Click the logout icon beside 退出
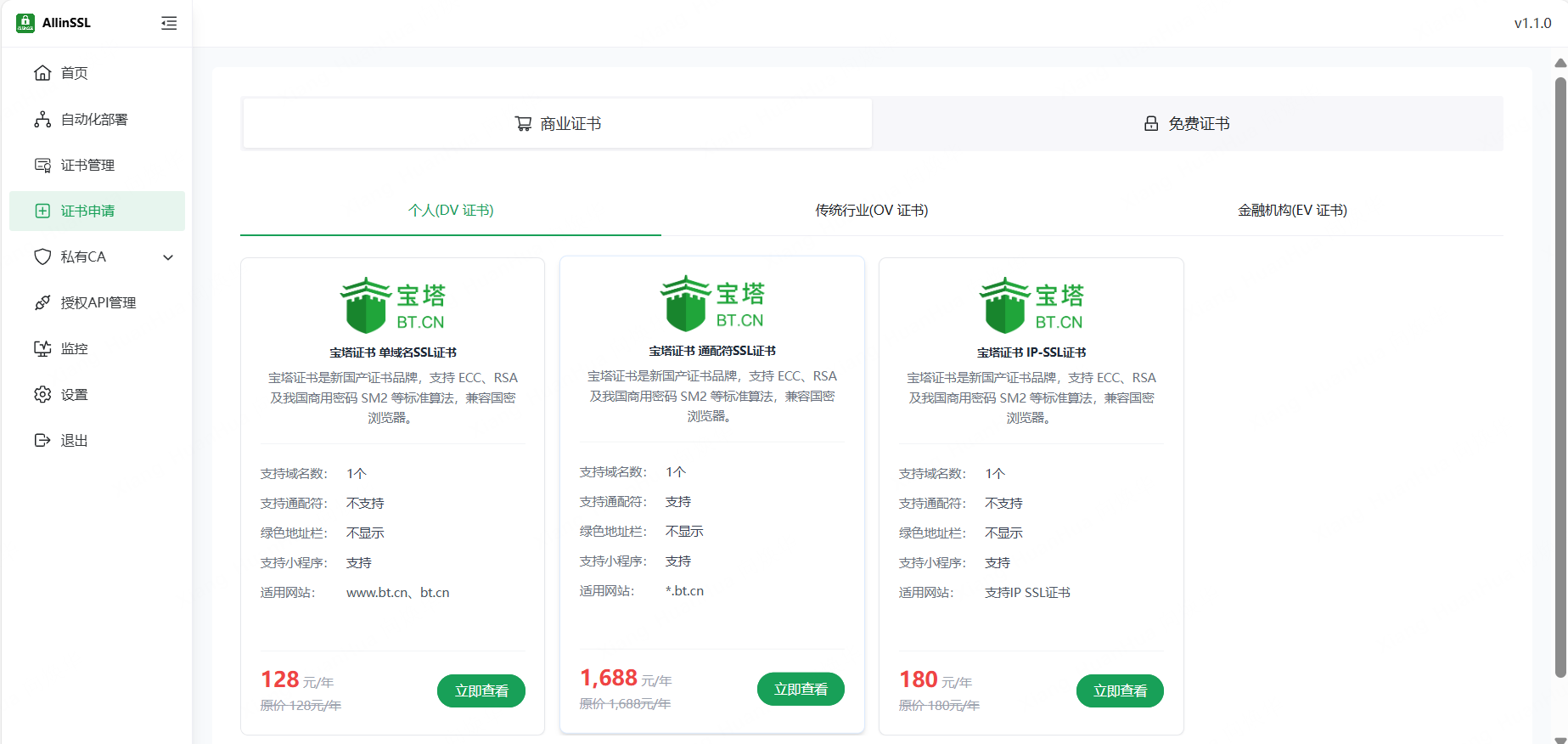 tap(42, 440)
